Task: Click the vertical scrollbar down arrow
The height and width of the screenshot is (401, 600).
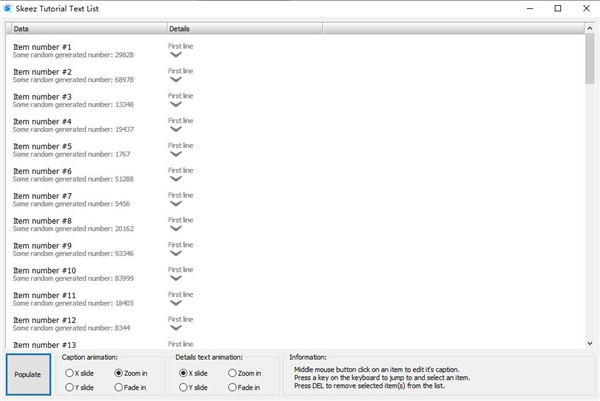Action: [x=590, y=343]
